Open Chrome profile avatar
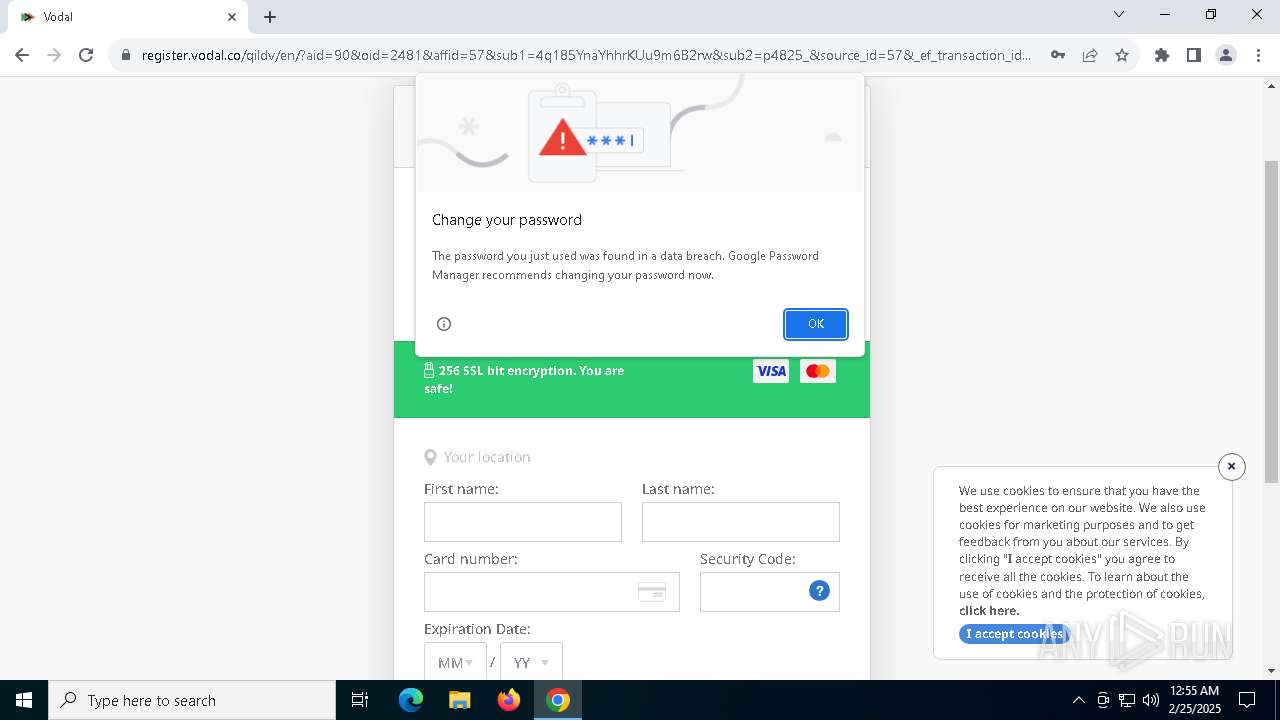The width and height of the screenshot is (1280, 720). pos(1226,55)
